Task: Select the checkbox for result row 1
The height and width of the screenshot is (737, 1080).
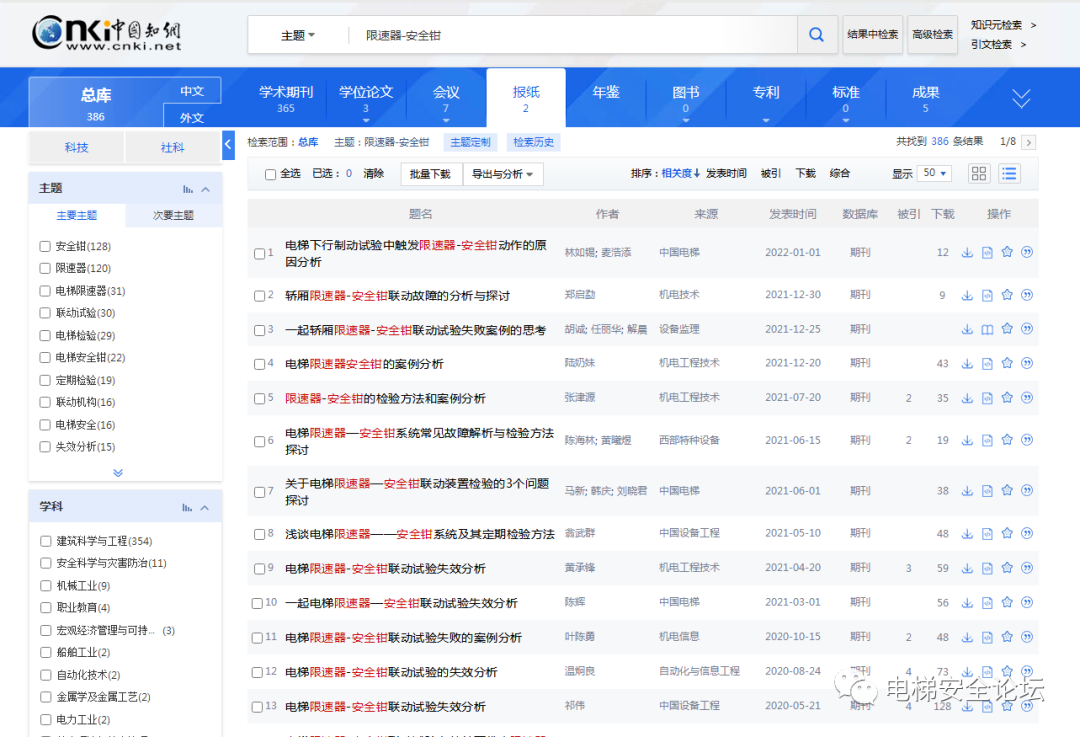Action: point(260,253)
